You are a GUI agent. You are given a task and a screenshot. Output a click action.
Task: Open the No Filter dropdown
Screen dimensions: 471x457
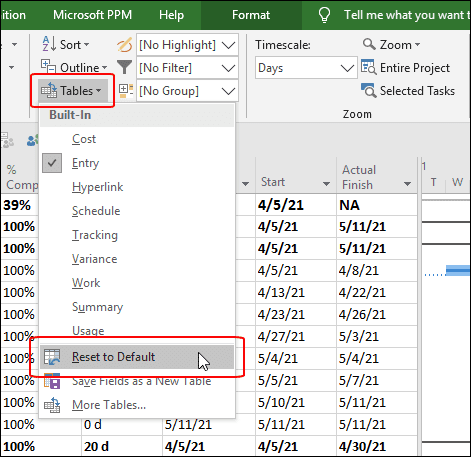(x=228, y=68)
